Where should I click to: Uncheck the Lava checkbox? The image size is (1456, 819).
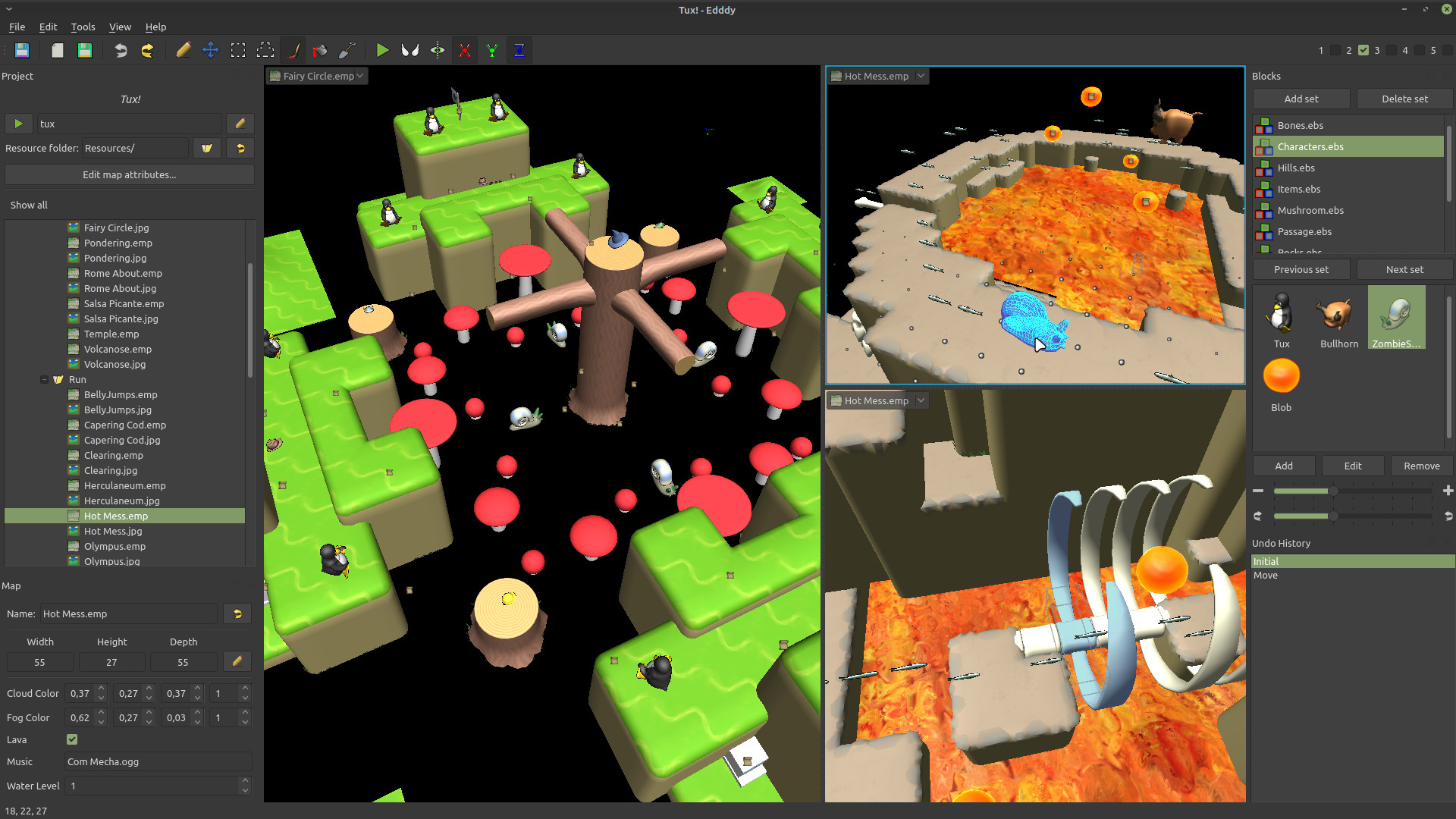[72, 739]
